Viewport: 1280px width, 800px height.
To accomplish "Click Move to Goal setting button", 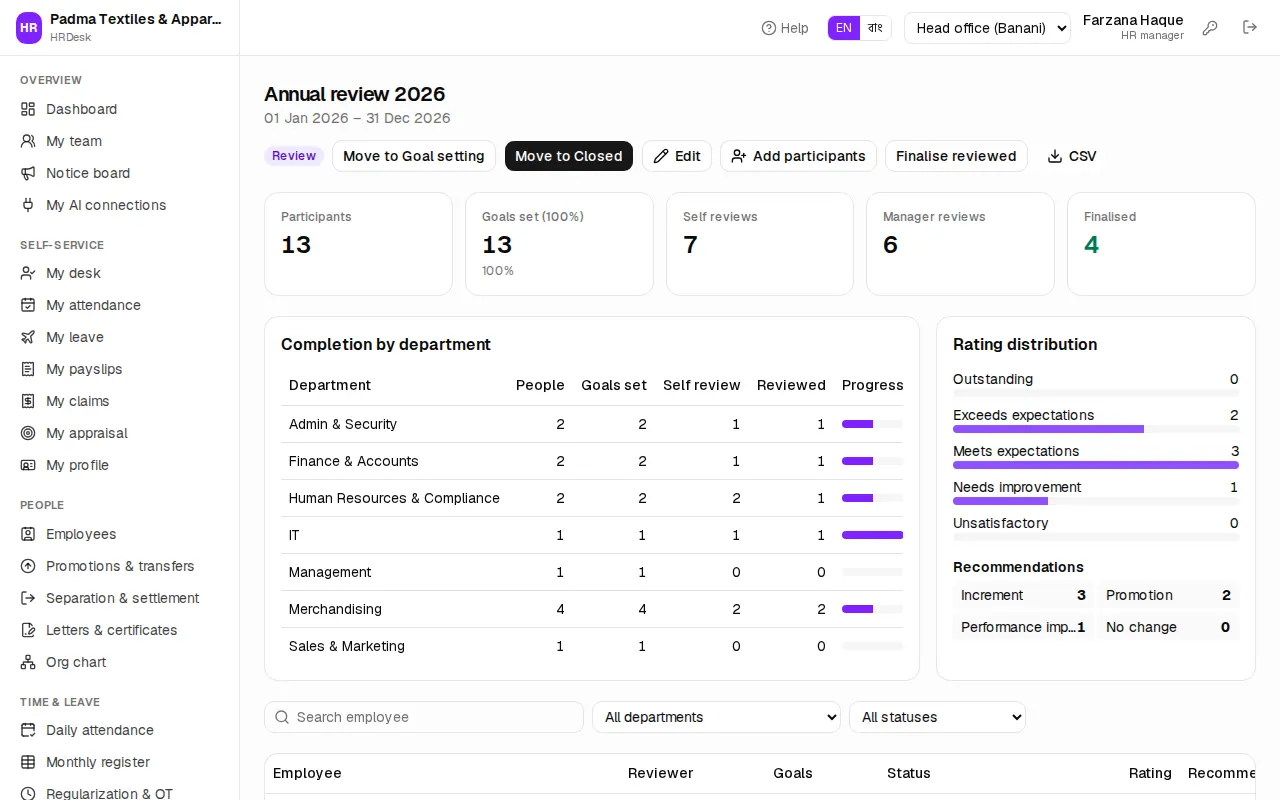I will (x=414, y=156).
